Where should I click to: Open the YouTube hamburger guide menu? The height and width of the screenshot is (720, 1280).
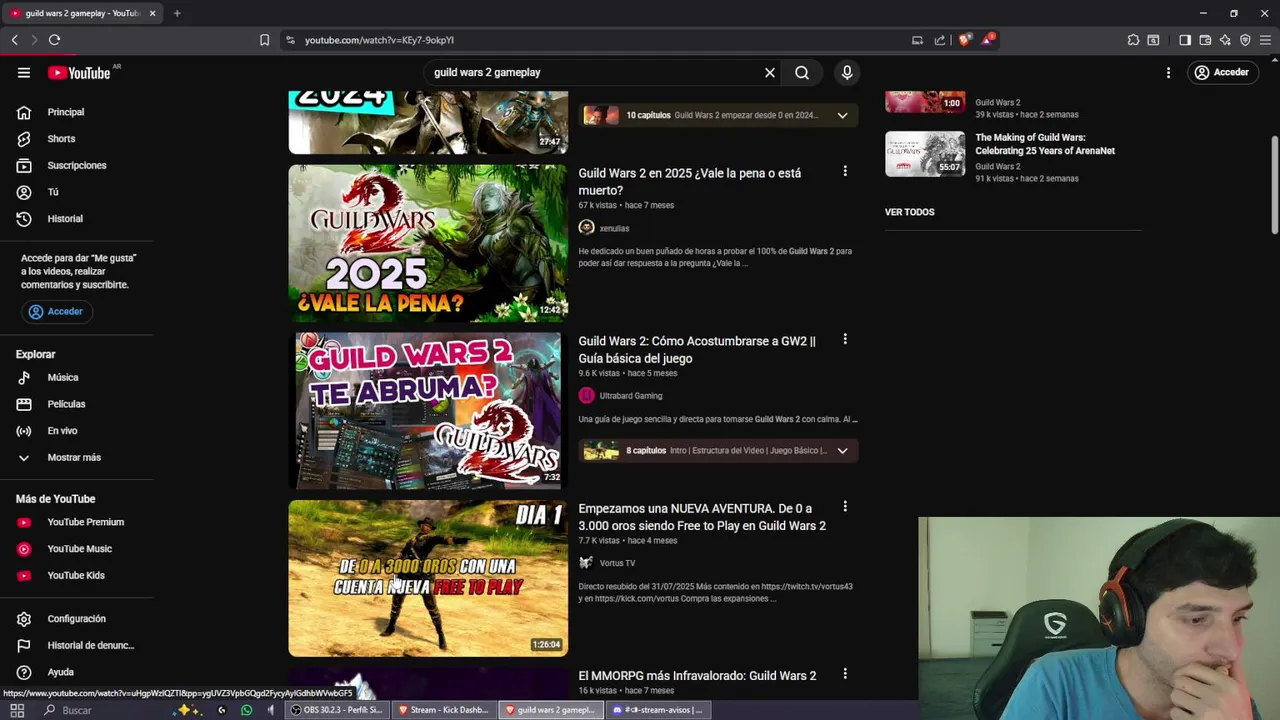pyautogui.click(x=24, y=73)
